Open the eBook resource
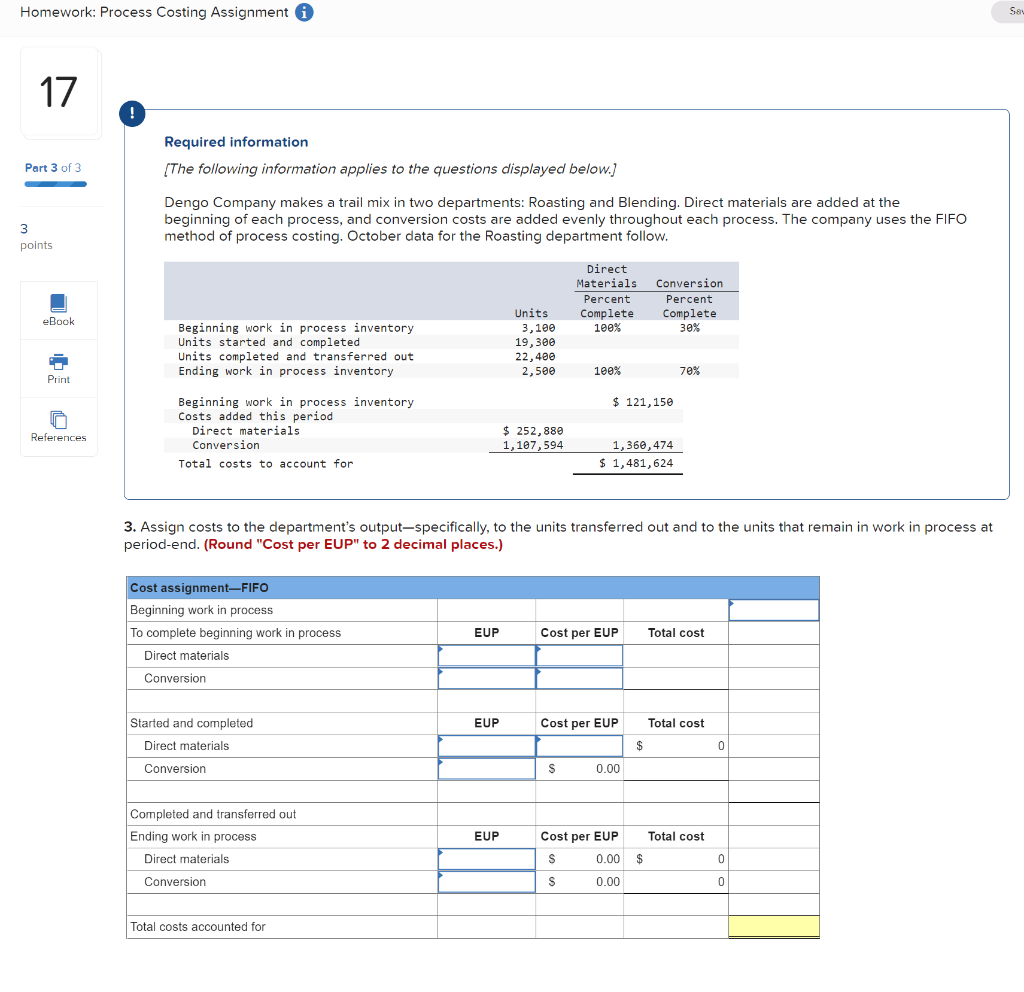The width and height of the screenshot is (1024, 992). coord(58,310)
